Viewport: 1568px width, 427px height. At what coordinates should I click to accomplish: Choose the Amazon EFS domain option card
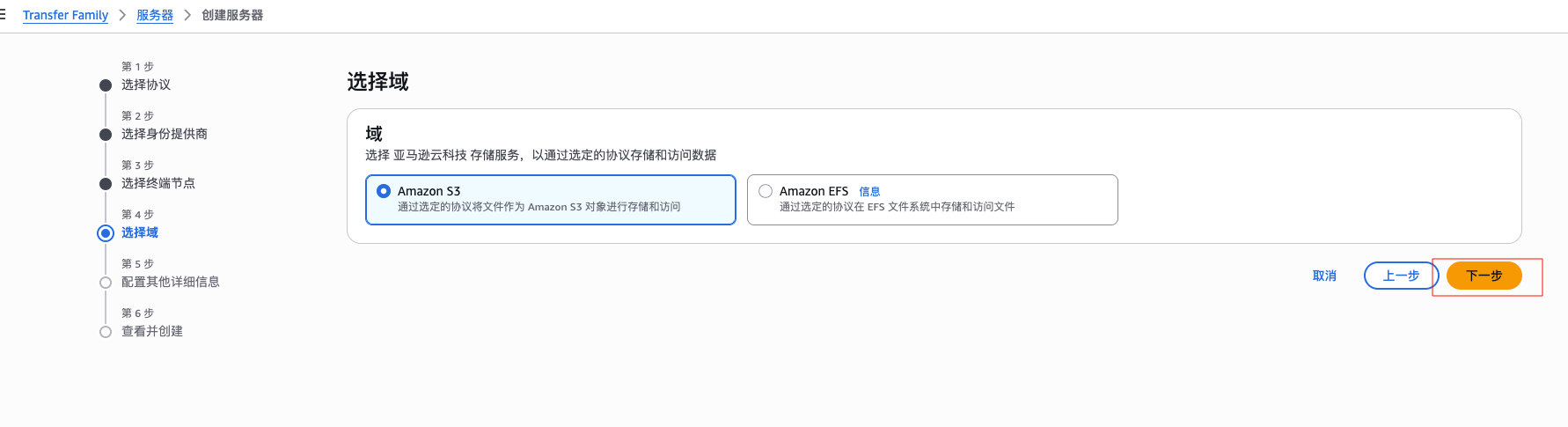(x=933, y=200)
